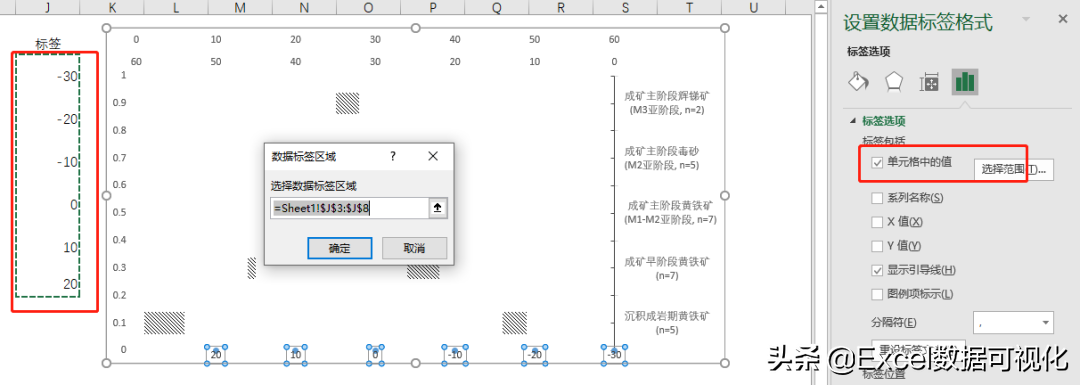The height and width of the screenshot is (385, 1080).
Task: Select column K header
Action: click(x=112, y=7)
